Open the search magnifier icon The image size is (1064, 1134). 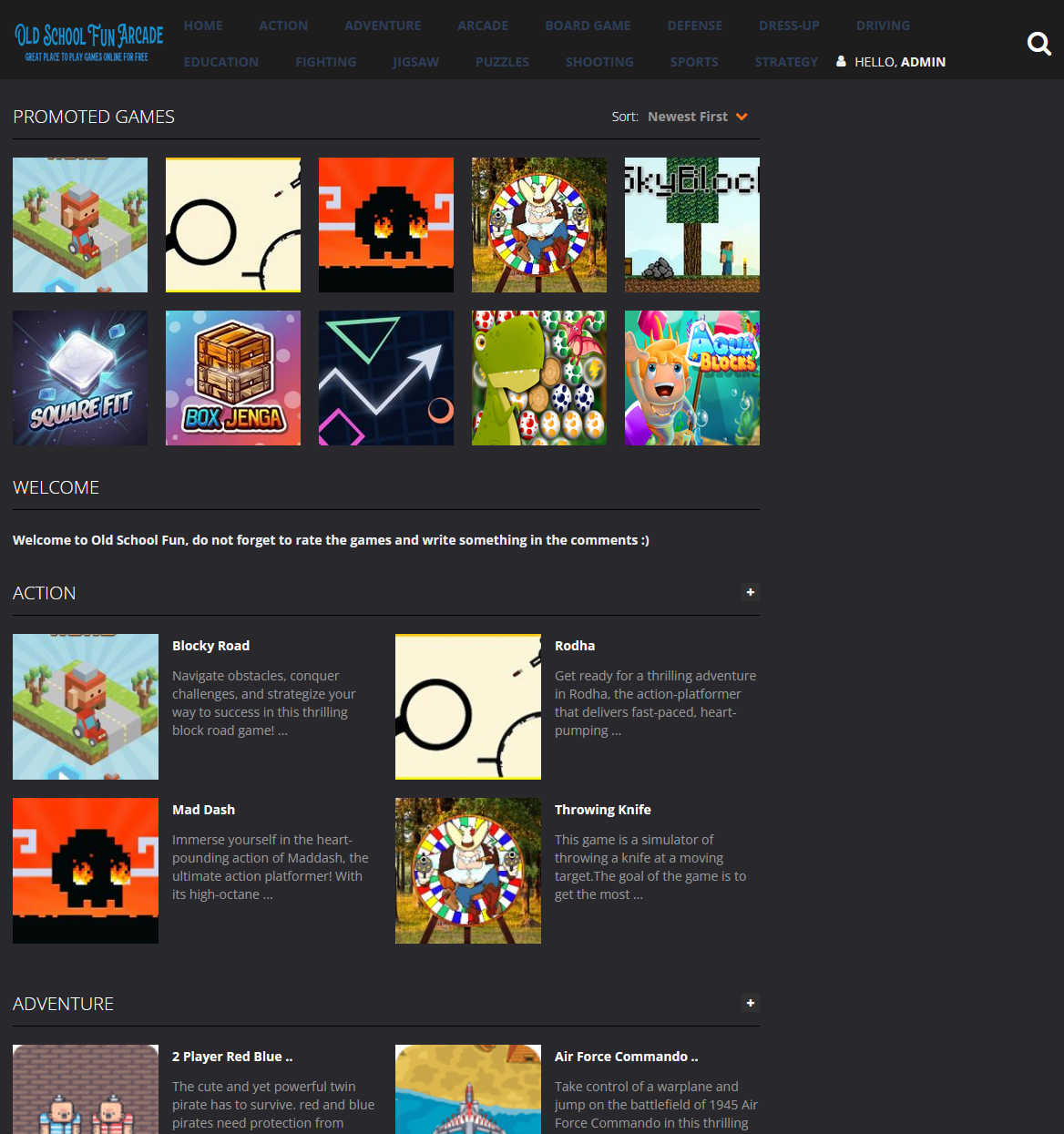point(1038,43)
